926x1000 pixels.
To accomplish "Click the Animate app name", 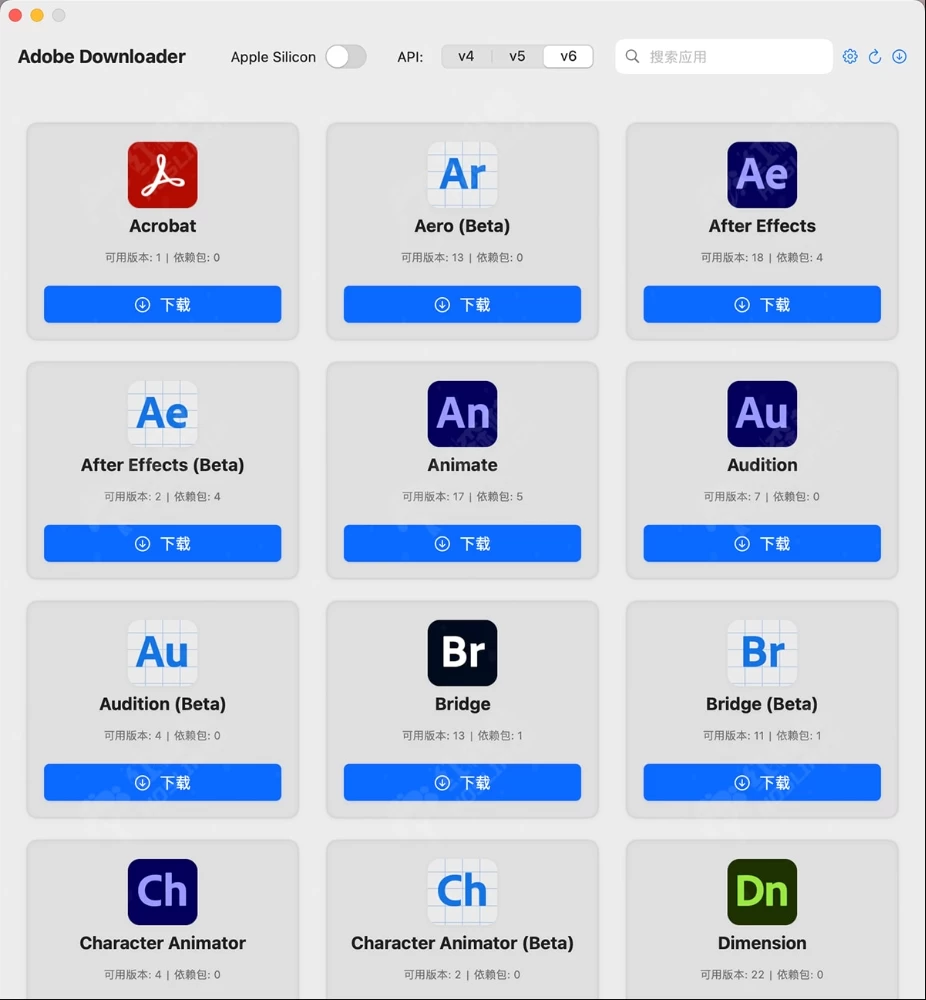I will [462, 465].
